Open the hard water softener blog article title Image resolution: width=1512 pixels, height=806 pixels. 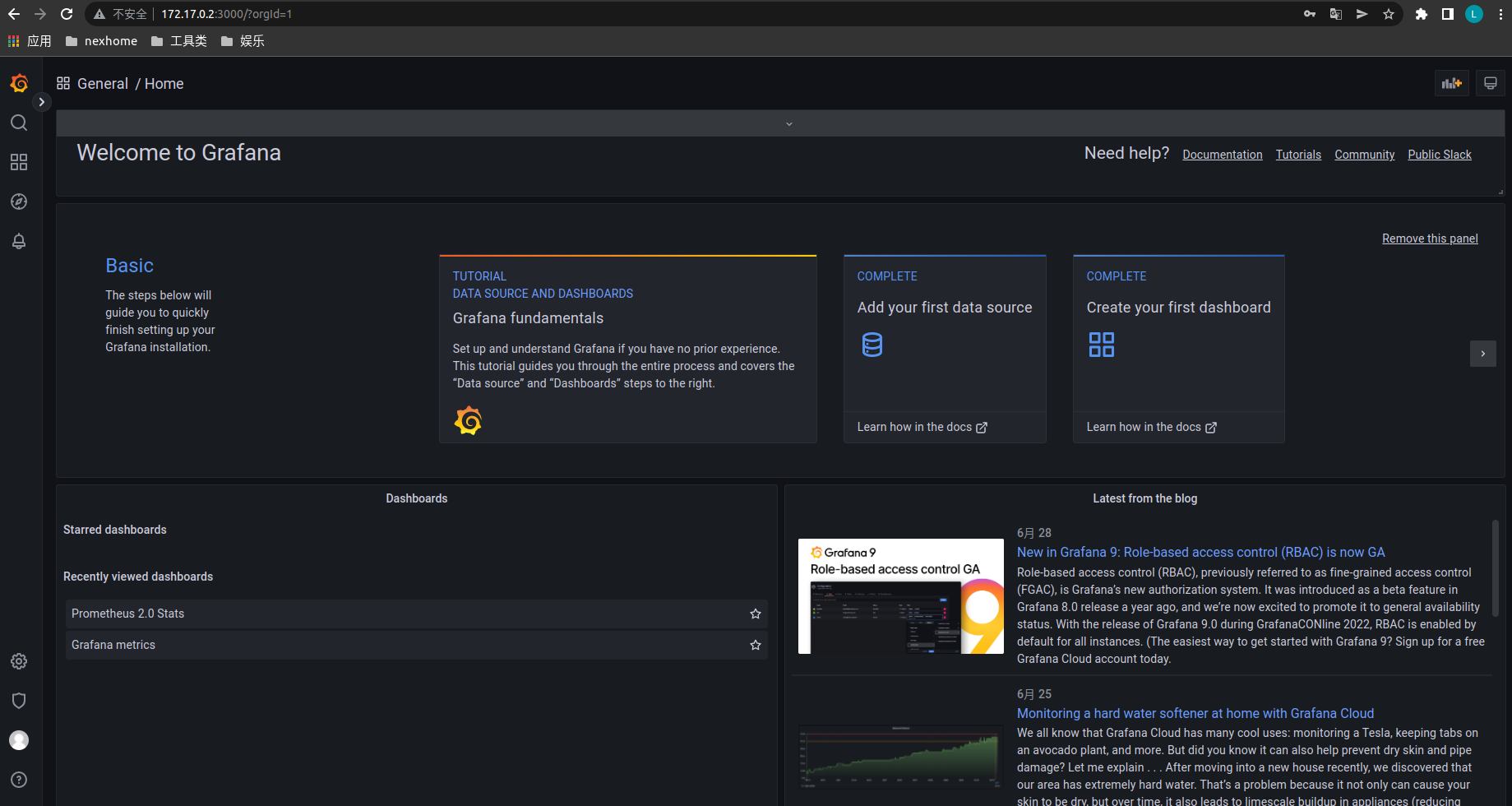pyautogui.click(x=1195, y=714)
